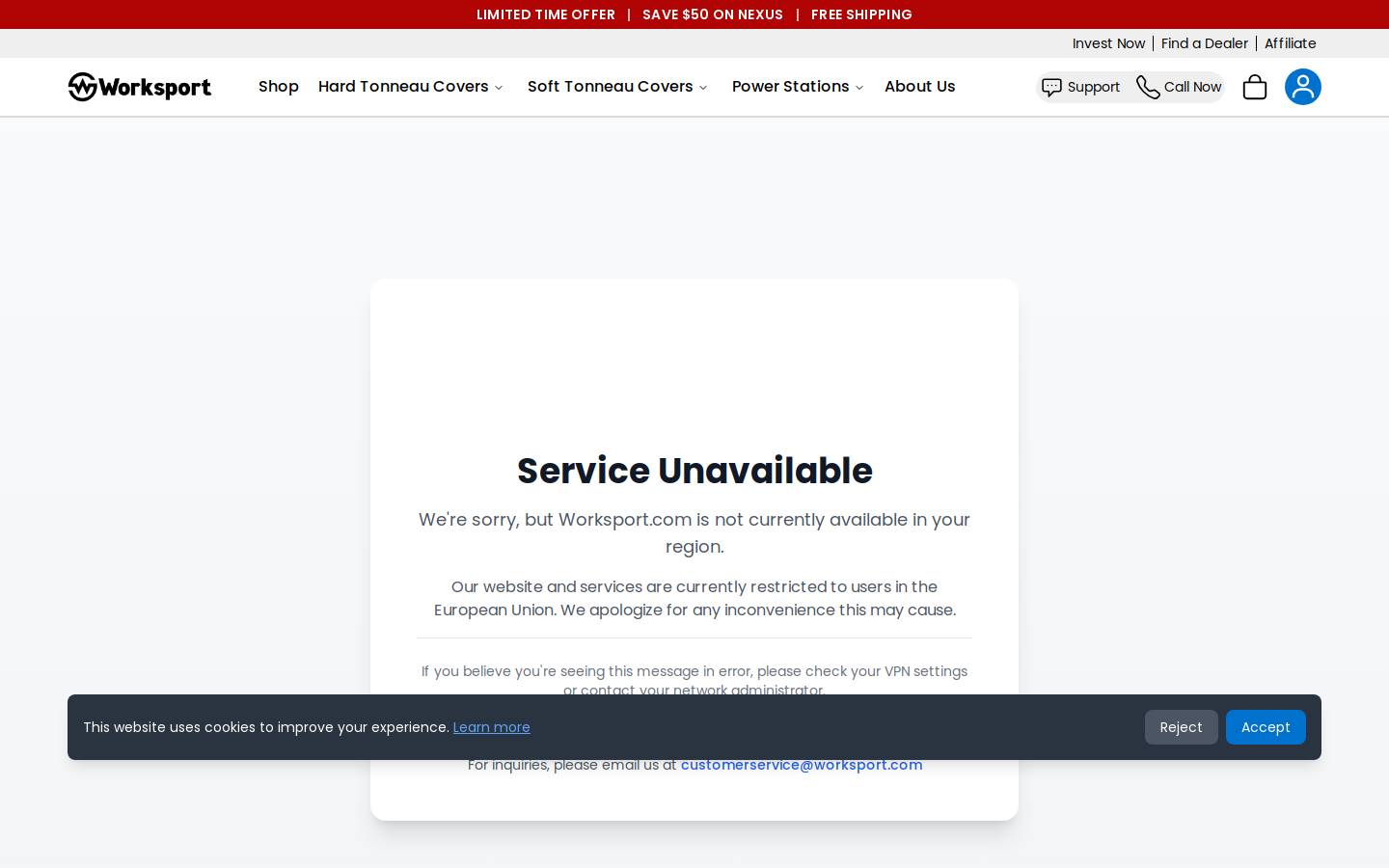
Task: Open the shopping bag cart icon
Action: coord(1255,87)
